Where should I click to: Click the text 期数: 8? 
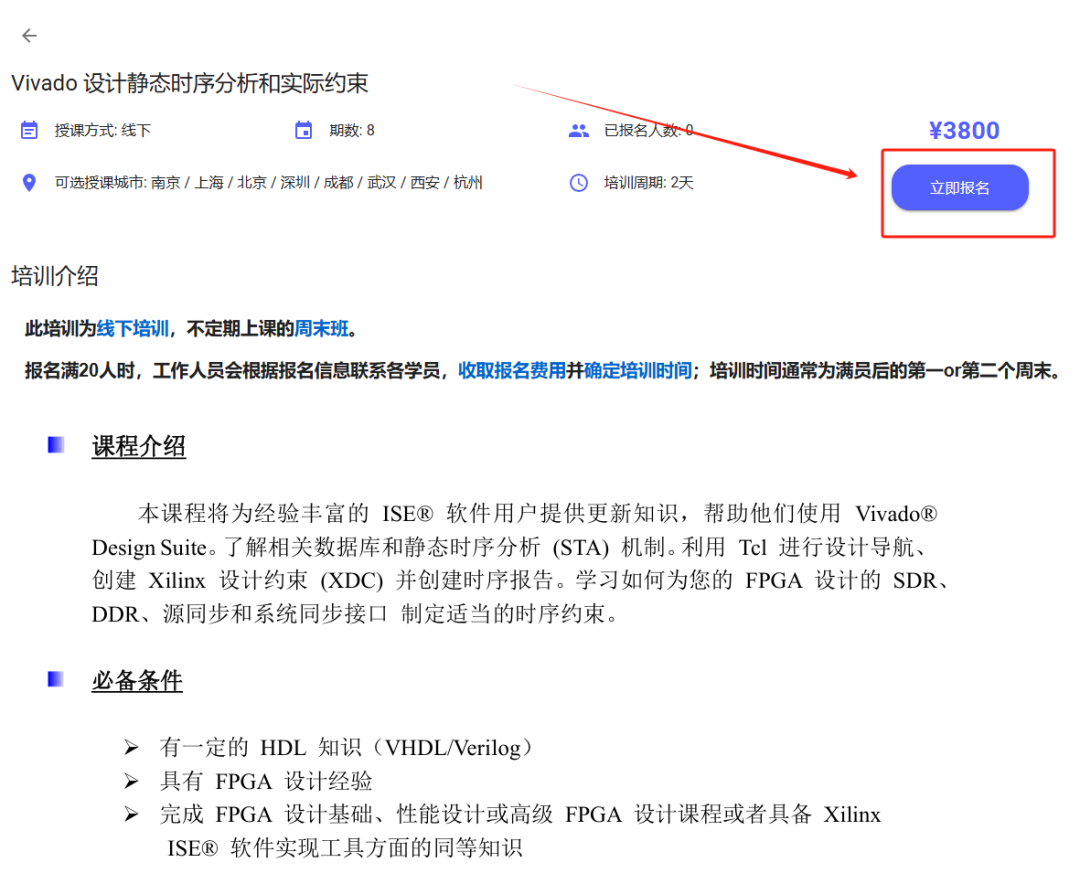click(x=351, y=130)
